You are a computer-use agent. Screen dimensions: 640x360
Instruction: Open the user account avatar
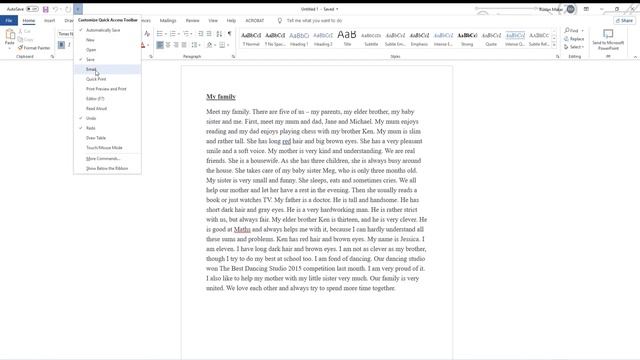point(570,9)
